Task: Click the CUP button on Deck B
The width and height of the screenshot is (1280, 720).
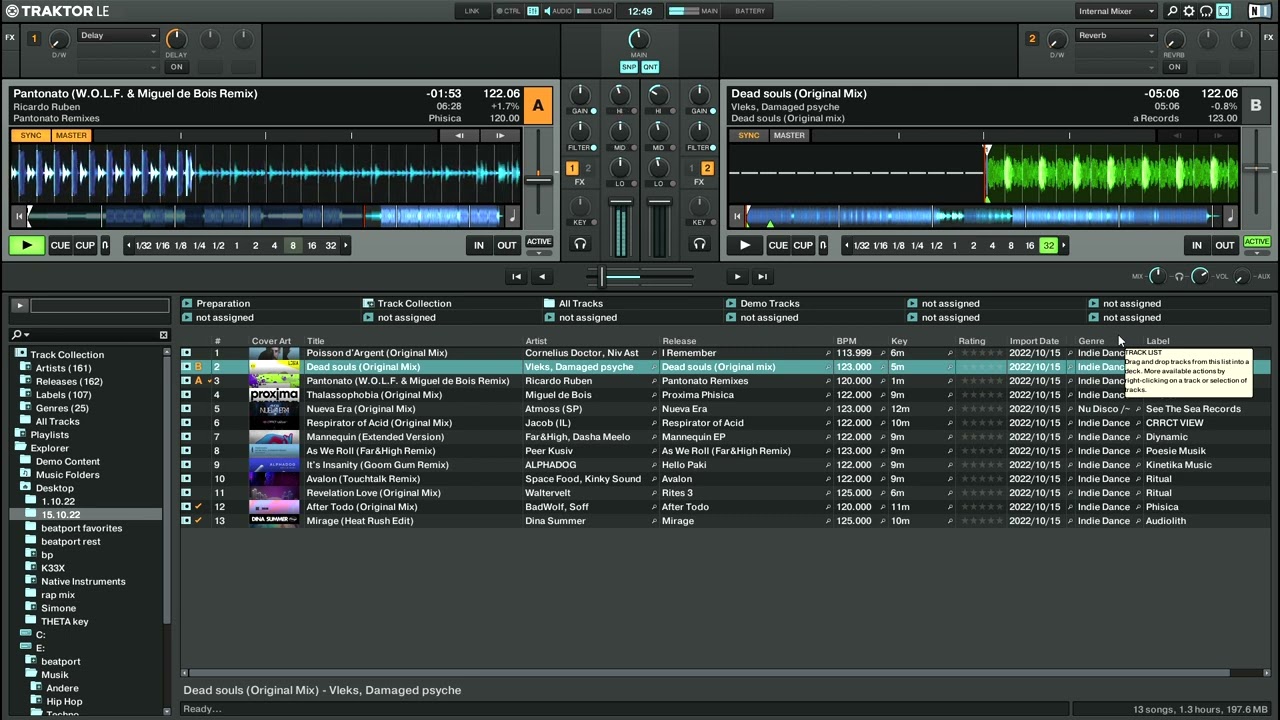Action: tap(803, 245)
